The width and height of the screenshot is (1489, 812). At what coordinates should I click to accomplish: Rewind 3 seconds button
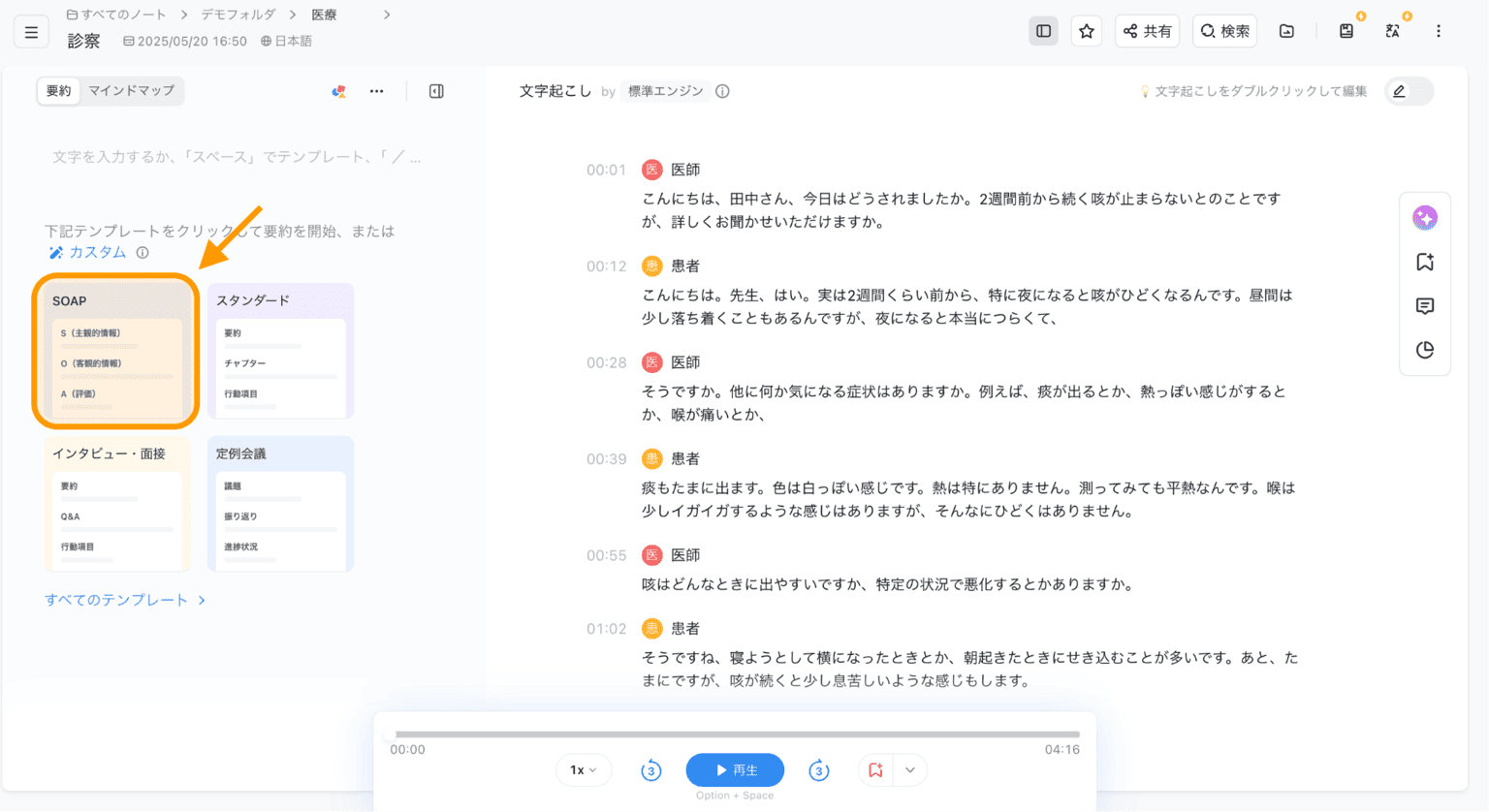point(650,770)
